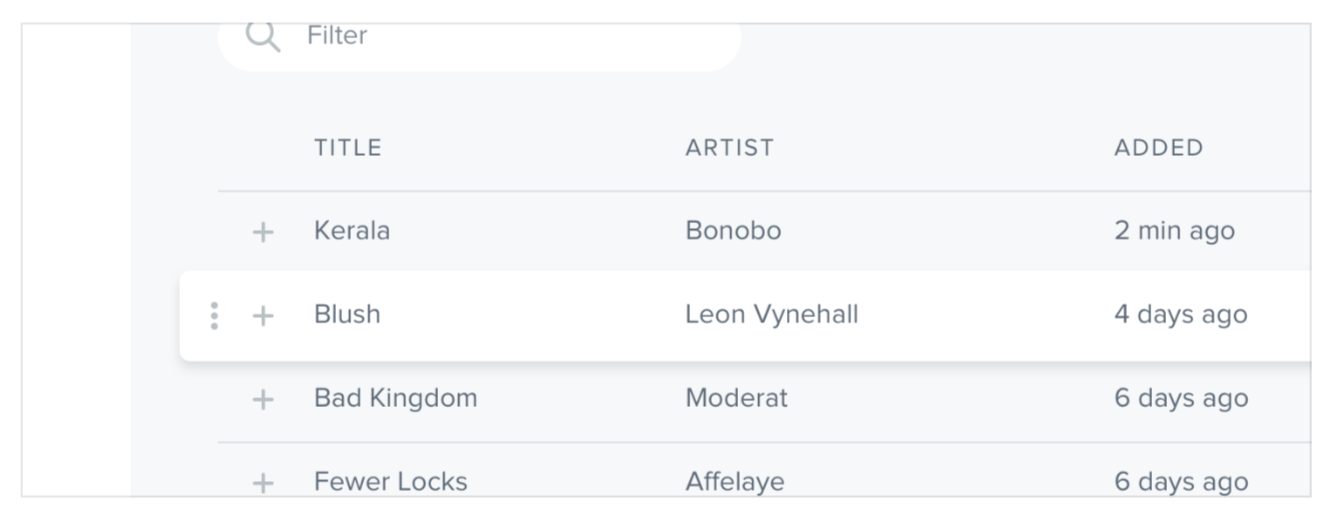Select the Fewer Locks track title
Image resolution: width=1330 pixels, height=524 pixels.
click(390, 482)
